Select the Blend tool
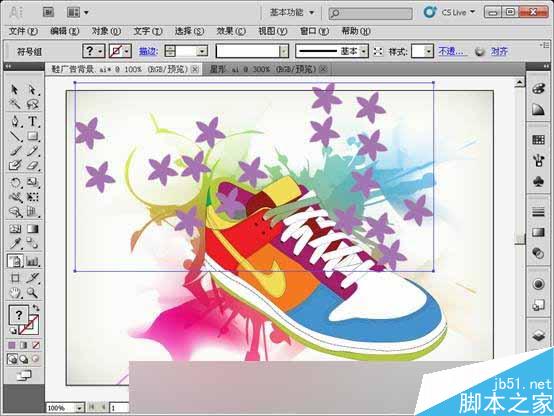This screenshot has width=554, height=416. (32, 244)
